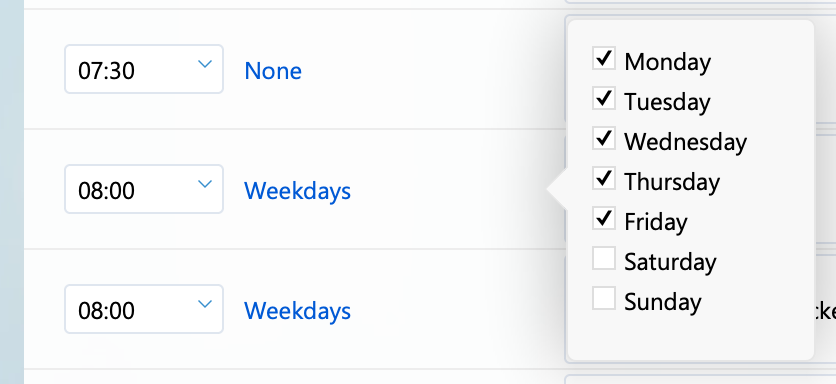Click the Weekdays link in the middle row
This screenshot has width=836, height=384.
pos(298,191)
